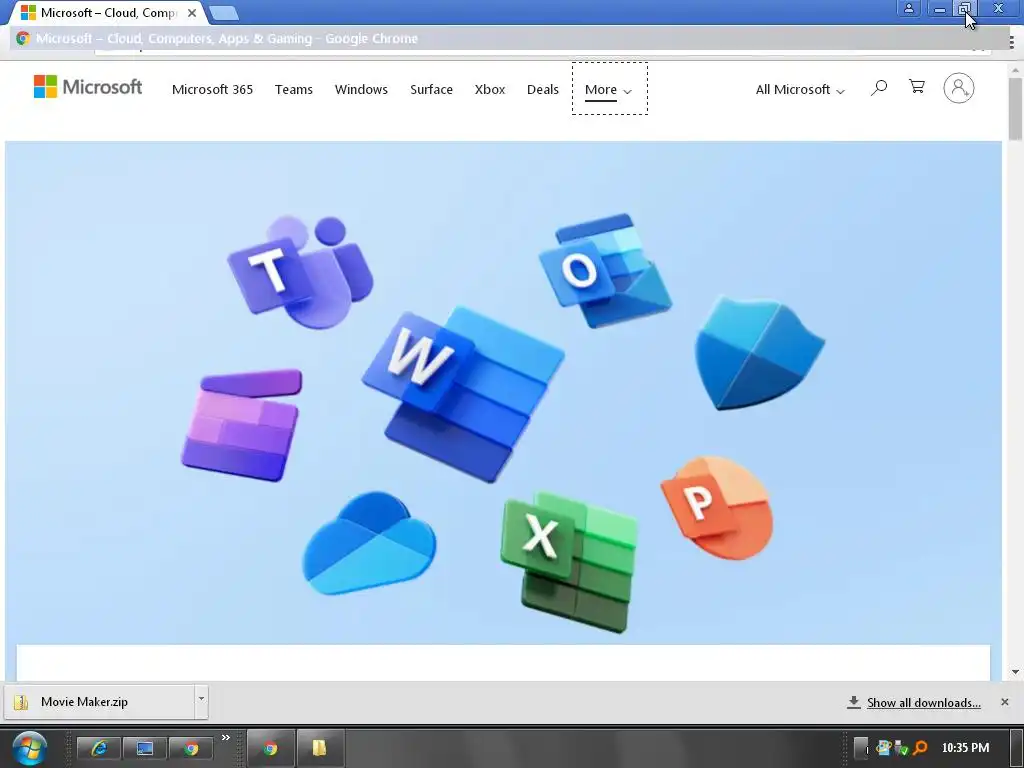Close the downloads bar
The height and width of the screenshot is (768, 1024).
1004,702
